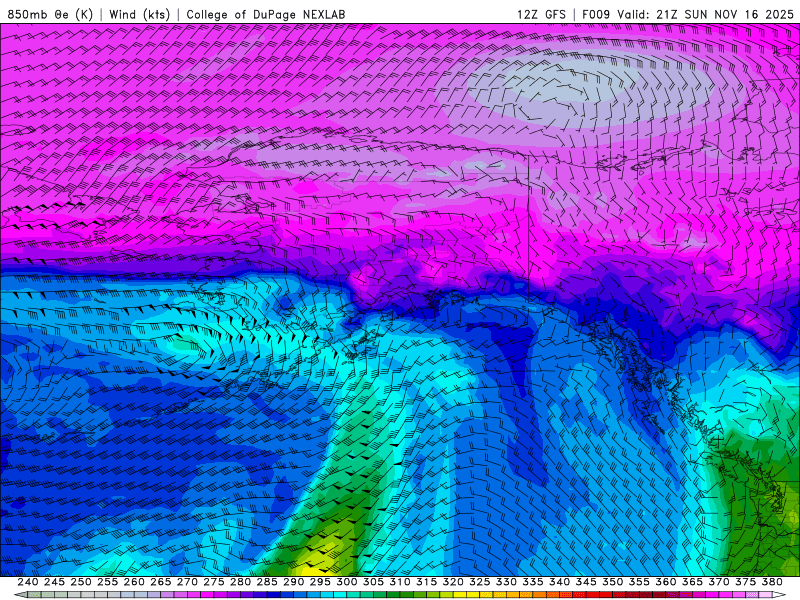Click the 300 legend label
The width and height of the screenshot is (800, 600).
(346, 582)
